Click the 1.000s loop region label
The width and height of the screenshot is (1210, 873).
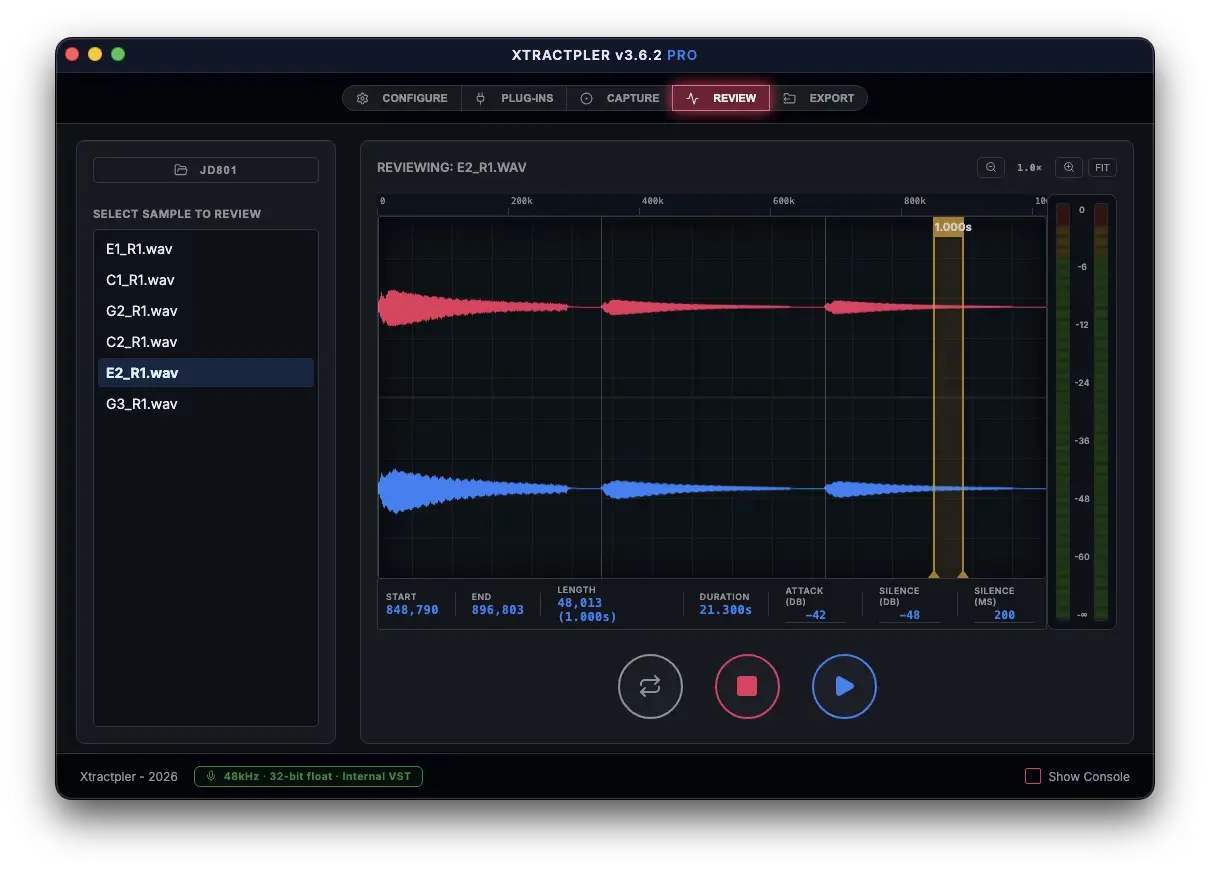952,227
